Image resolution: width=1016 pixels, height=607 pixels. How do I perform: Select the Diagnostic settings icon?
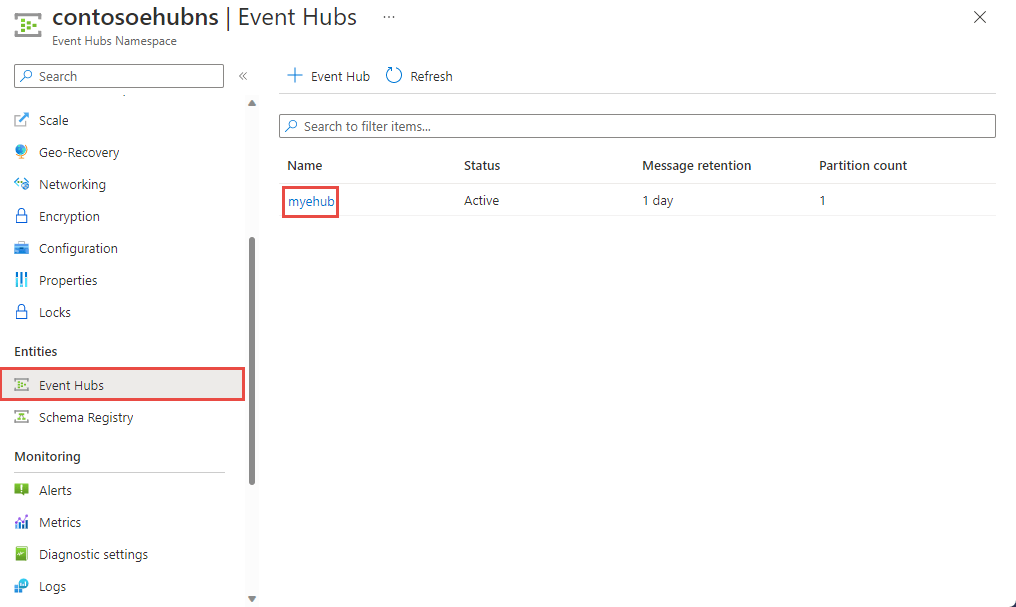tap(21, 554)
